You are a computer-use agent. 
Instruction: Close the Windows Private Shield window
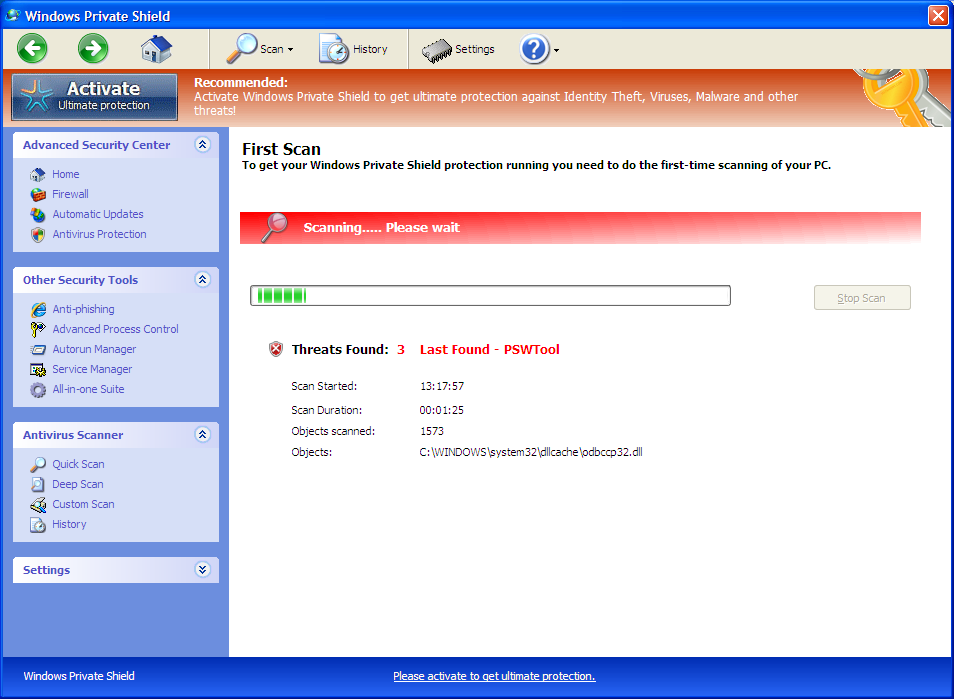938,16
